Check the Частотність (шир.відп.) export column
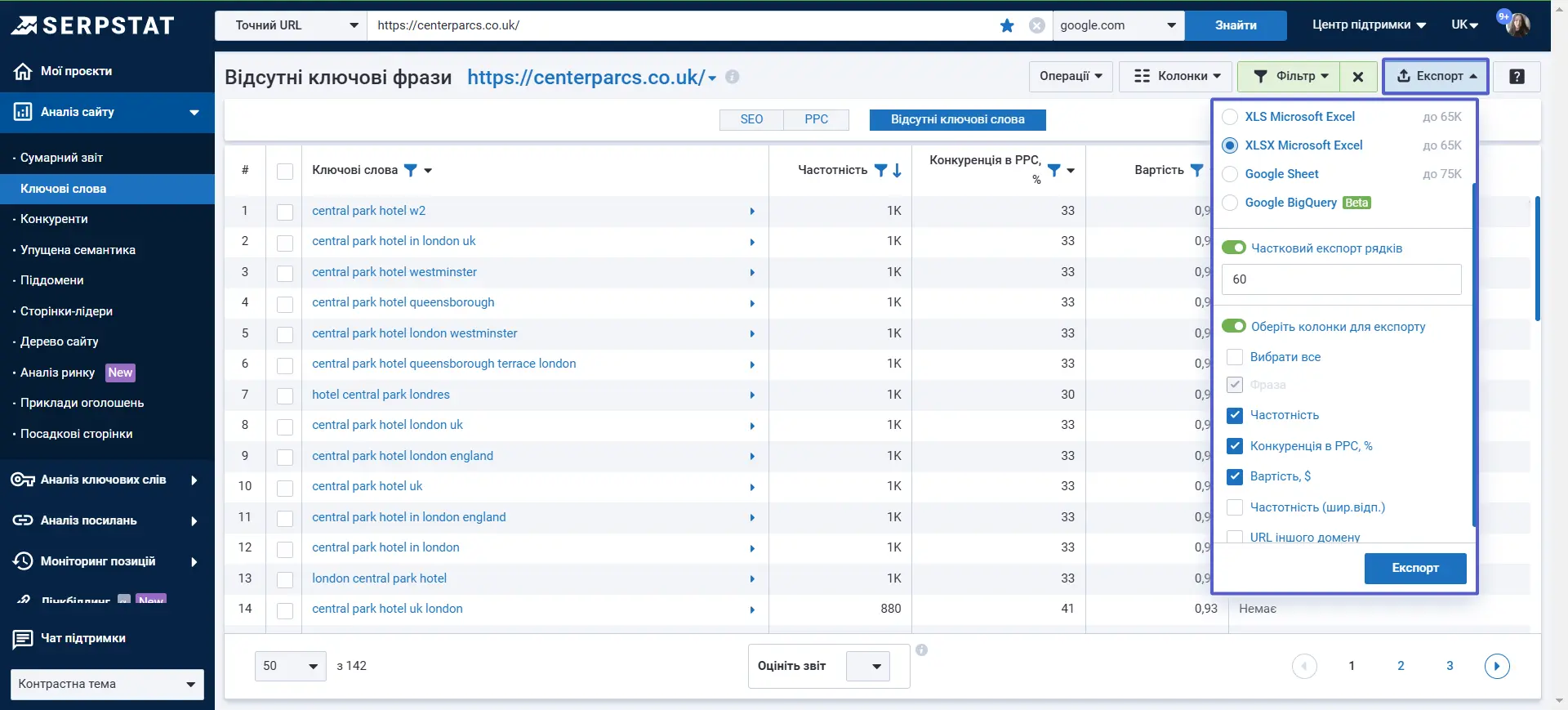This screenshot has height=710, width=1568. pyautogui.click(x=1235, y=507)
